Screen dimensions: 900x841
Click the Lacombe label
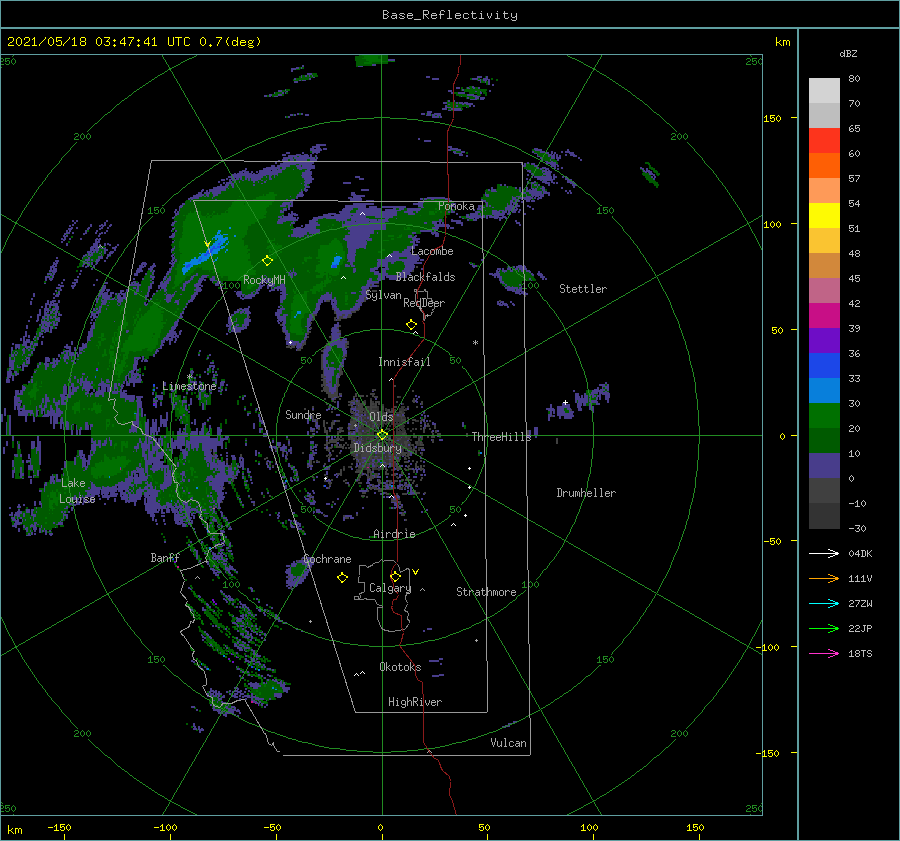(432, 251)
